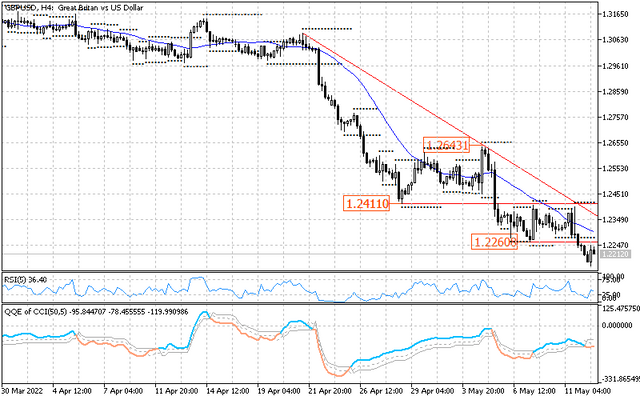Click the 1.29610 price axis value
This screenshot has height=400, width=640.
click(616, 66)
